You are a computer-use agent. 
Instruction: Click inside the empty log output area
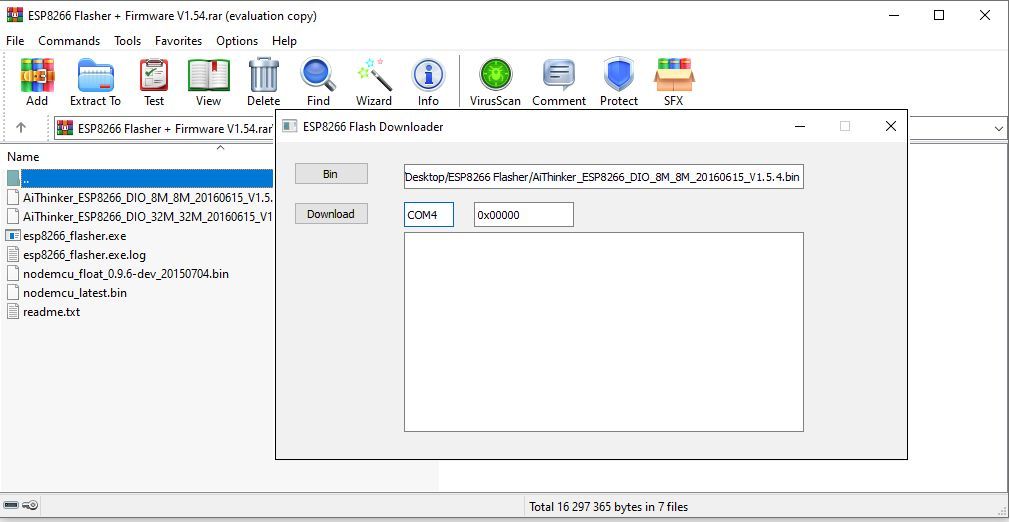click(x=604, y=332)
